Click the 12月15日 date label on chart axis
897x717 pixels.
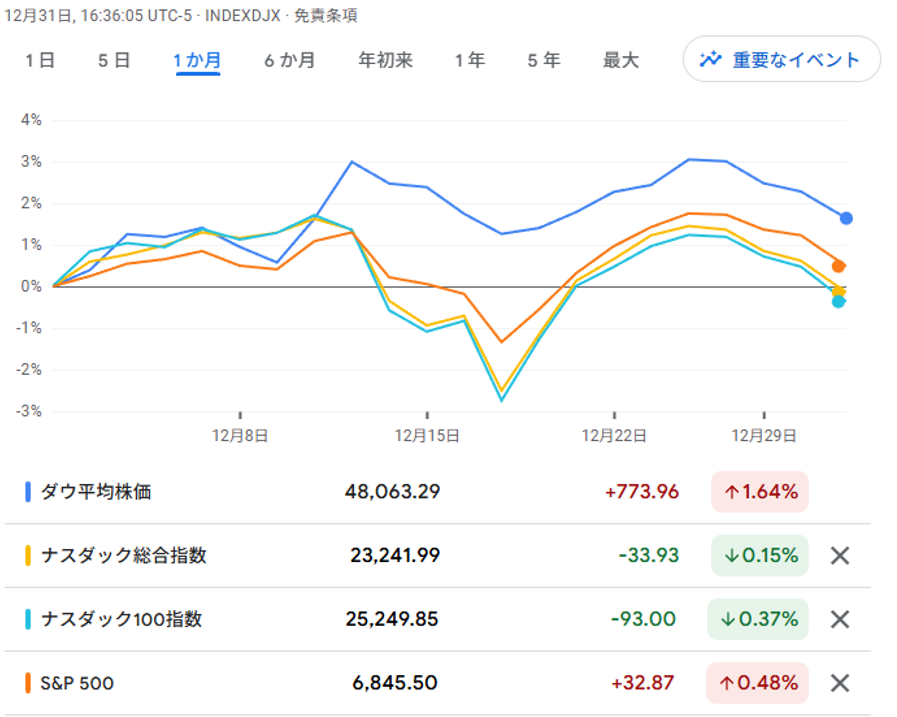point(427,436)
